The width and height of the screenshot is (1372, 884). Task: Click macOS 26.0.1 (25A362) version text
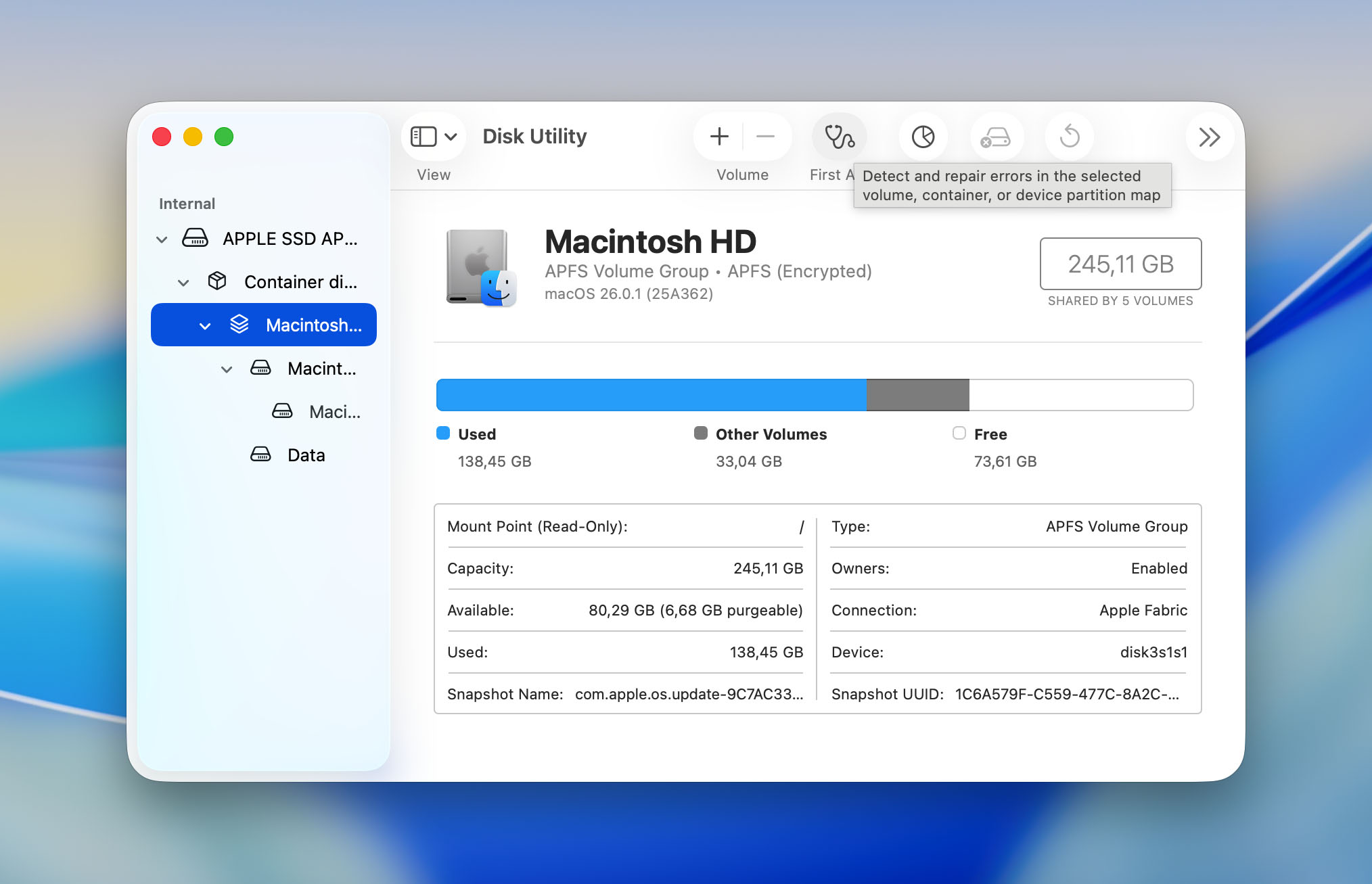[629, 294]
